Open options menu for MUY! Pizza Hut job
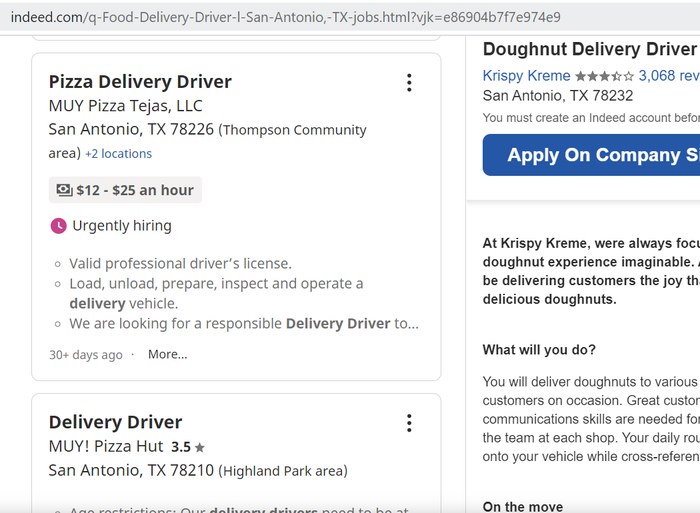 409,423
